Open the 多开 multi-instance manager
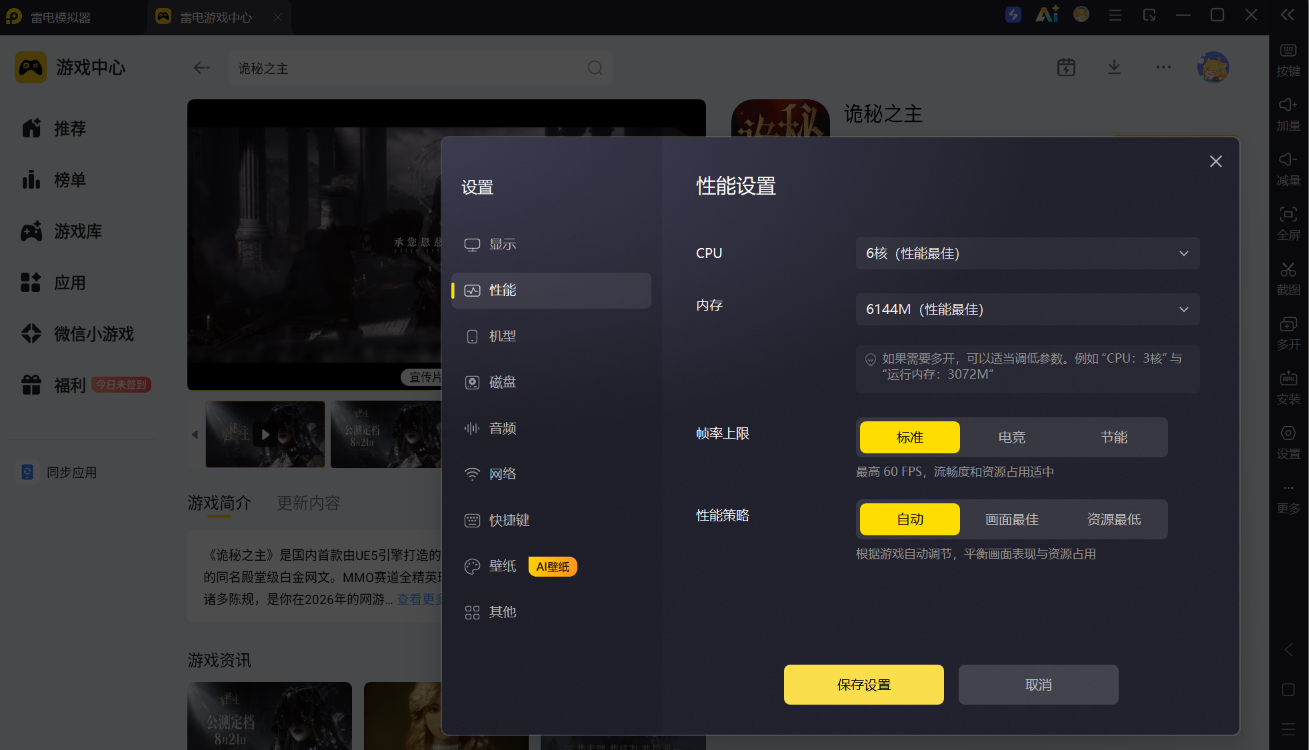 pyautogui.click(x=1288, y=332)
